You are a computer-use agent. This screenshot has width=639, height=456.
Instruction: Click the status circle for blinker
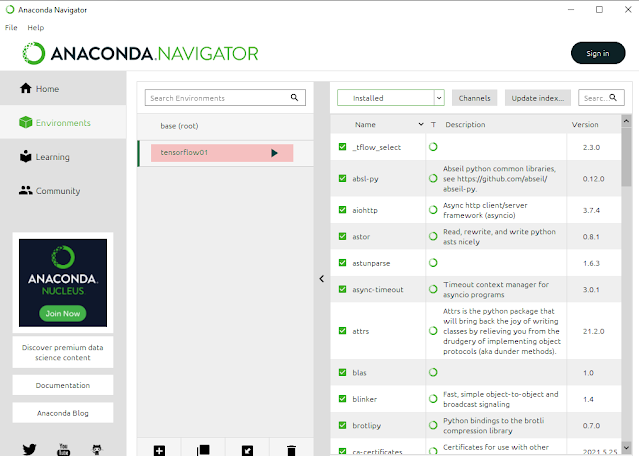pyautogui.click(x=433, y=399)
